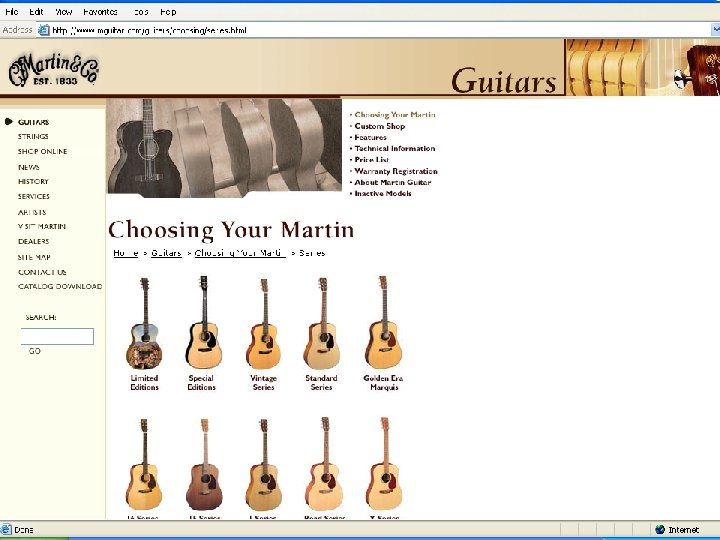
Task: Click the guitar bodies banner photo
Action: [x=225, y=148]
